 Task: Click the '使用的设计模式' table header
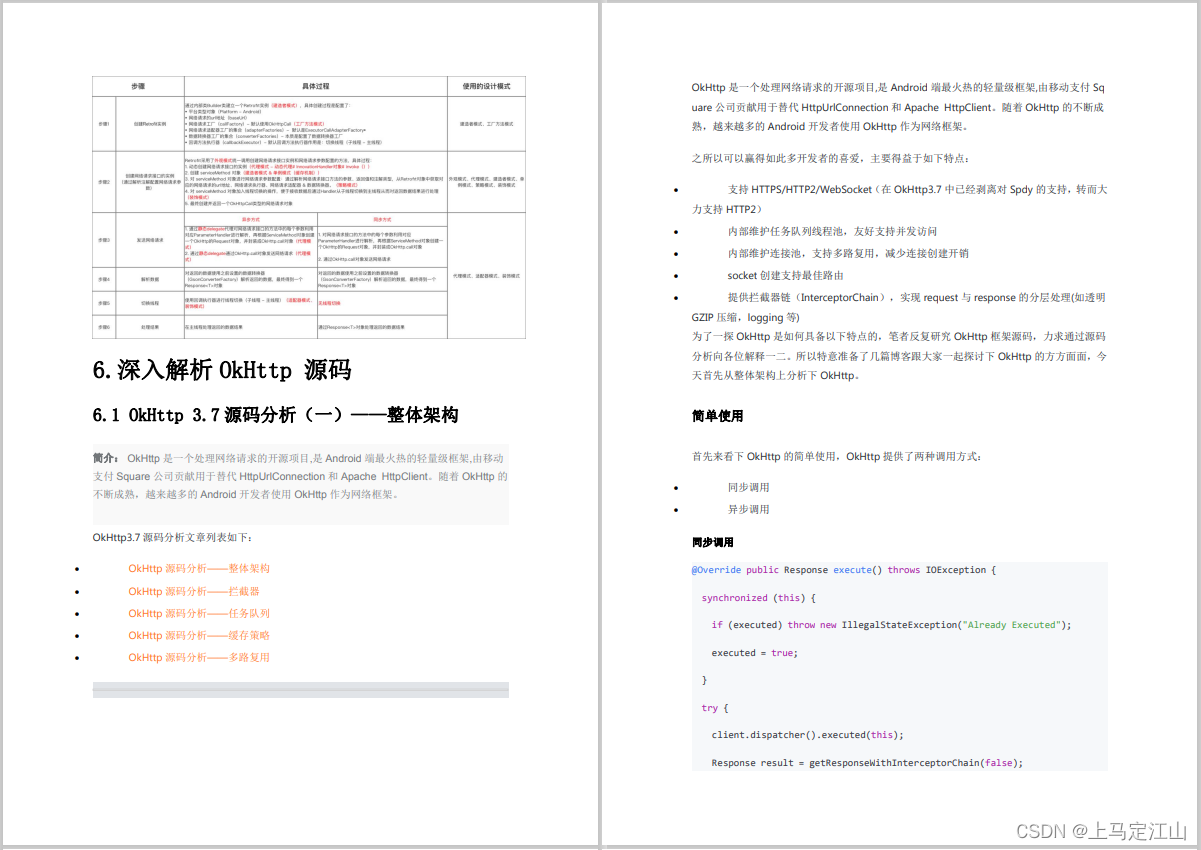point(486,87)
